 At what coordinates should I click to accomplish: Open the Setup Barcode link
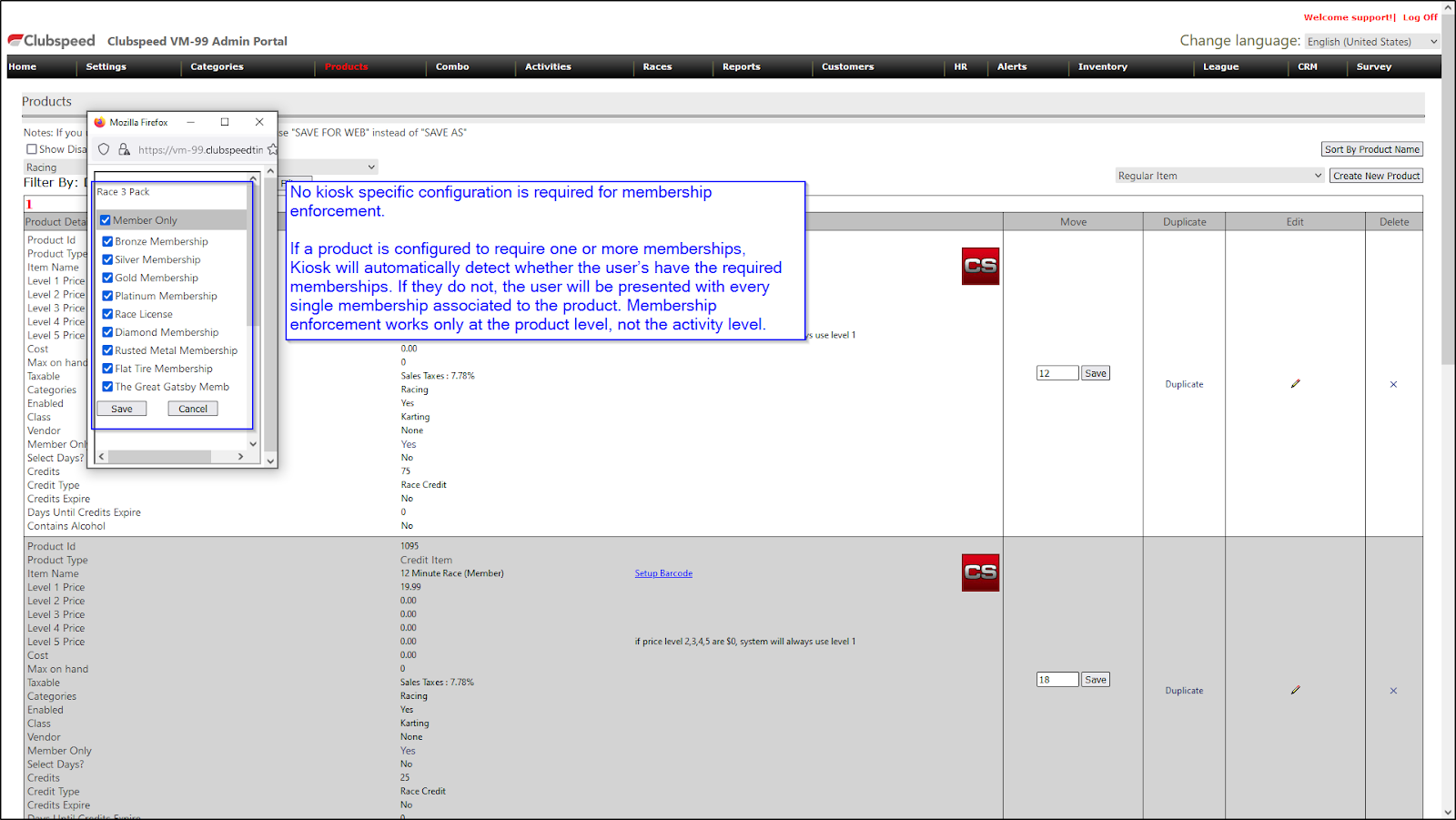[663, 573]
